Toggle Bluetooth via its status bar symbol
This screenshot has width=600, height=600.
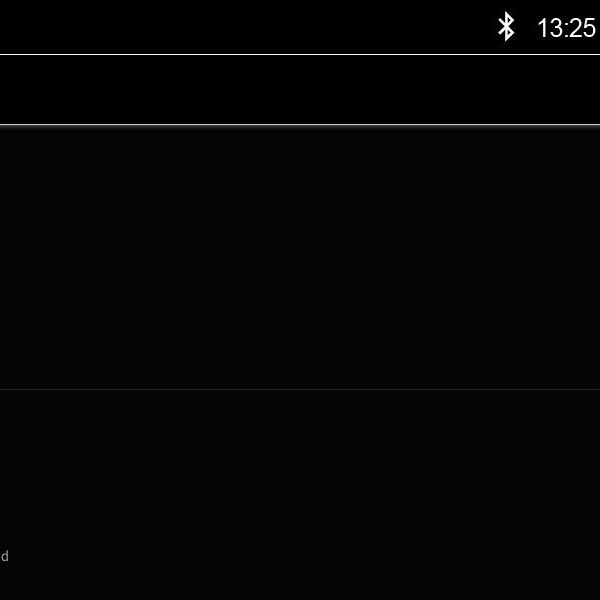506,27
